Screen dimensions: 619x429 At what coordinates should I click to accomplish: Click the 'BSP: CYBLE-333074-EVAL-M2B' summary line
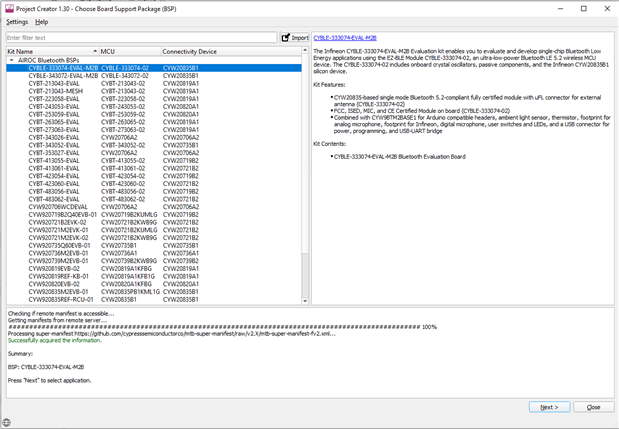click(46, 367)
